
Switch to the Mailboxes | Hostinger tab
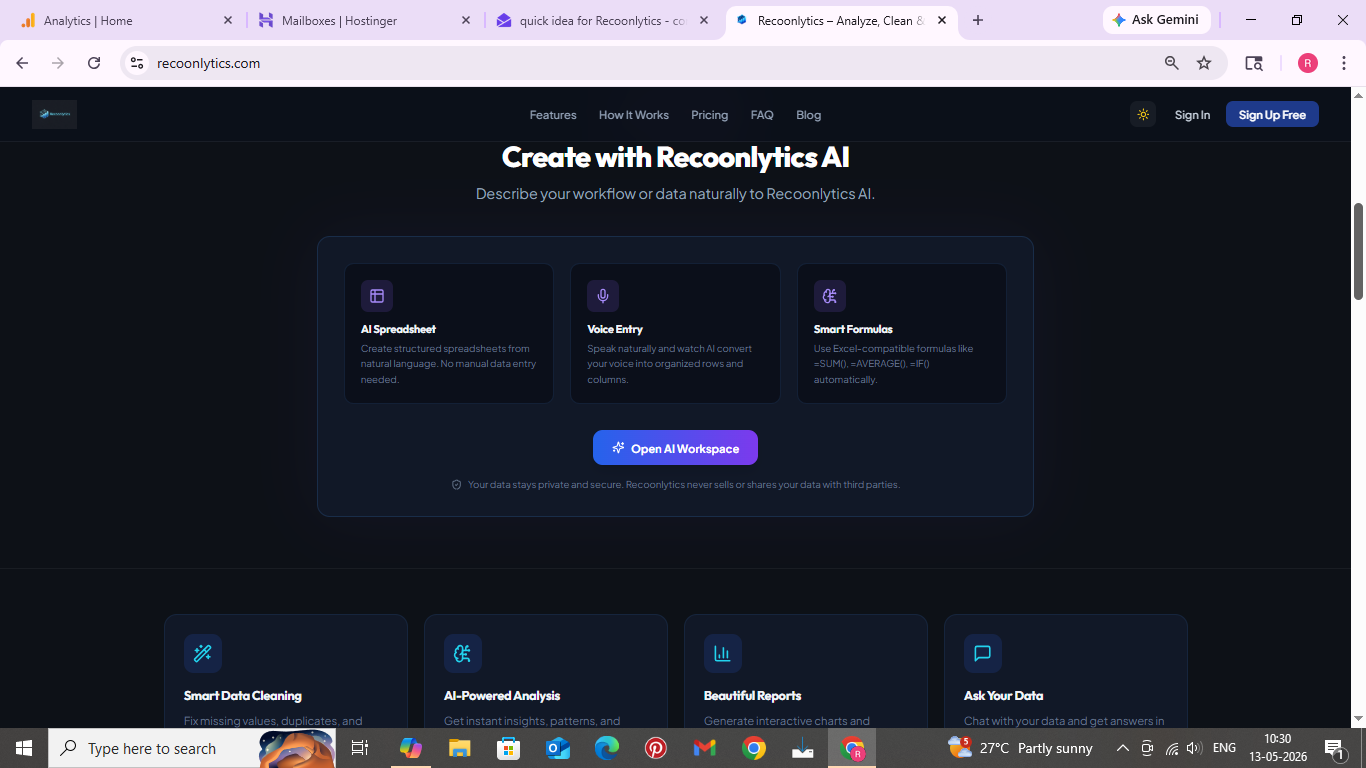coord(363,20)
